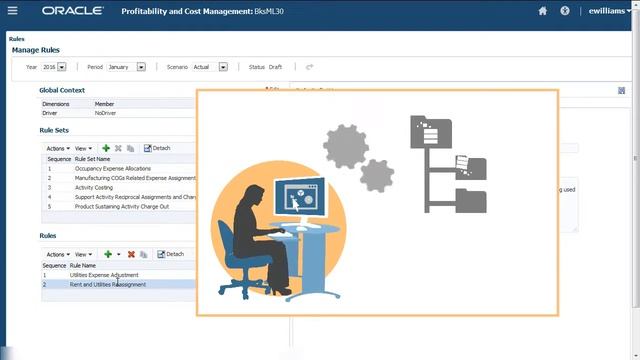This screenshot has width=640, height=360.
Task: Click the Rules breadcrumb link
Action: (x=16, y=39)
